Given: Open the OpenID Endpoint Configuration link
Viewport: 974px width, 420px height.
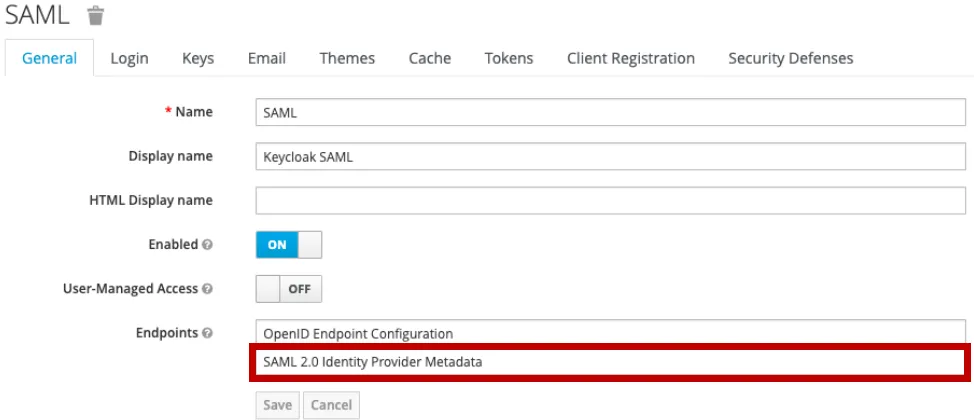Looking at the screenshot, I should tap(357, 333).
